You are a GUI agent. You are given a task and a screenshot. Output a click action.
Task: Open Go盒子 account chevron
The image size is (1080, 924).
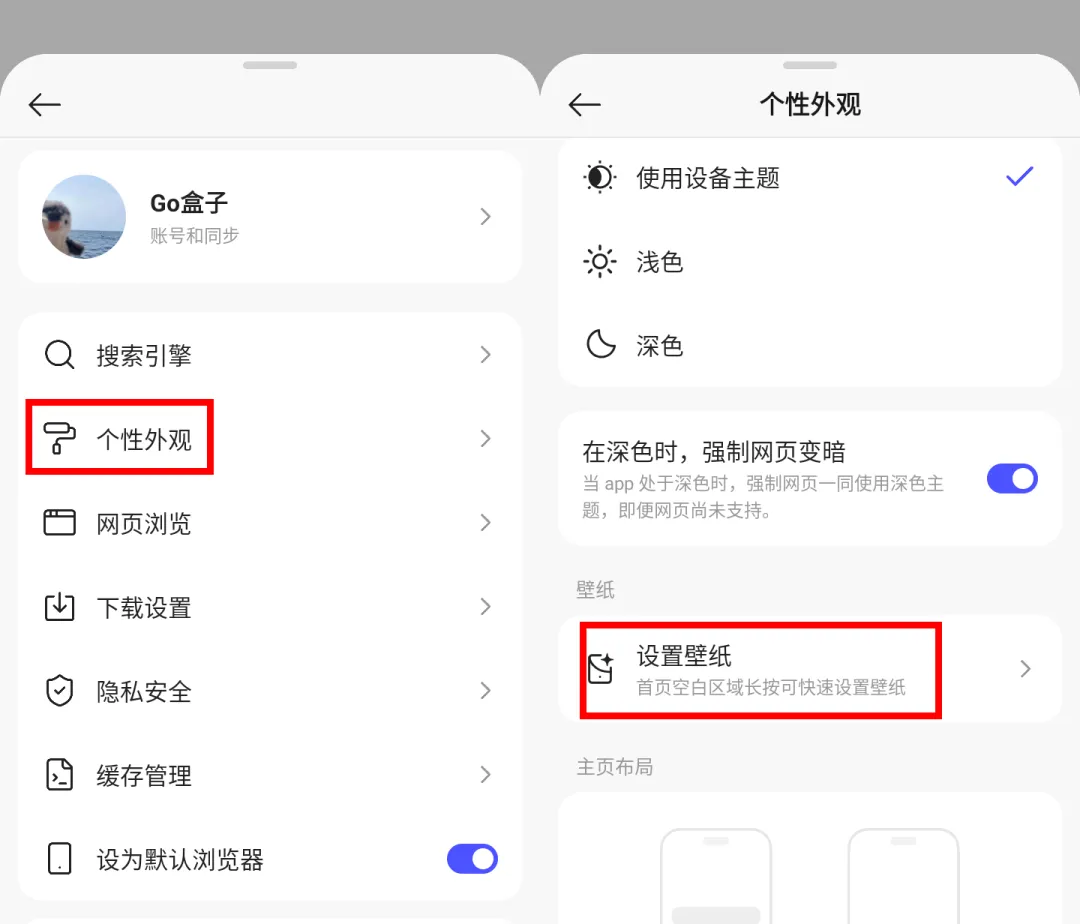(486, 217)
